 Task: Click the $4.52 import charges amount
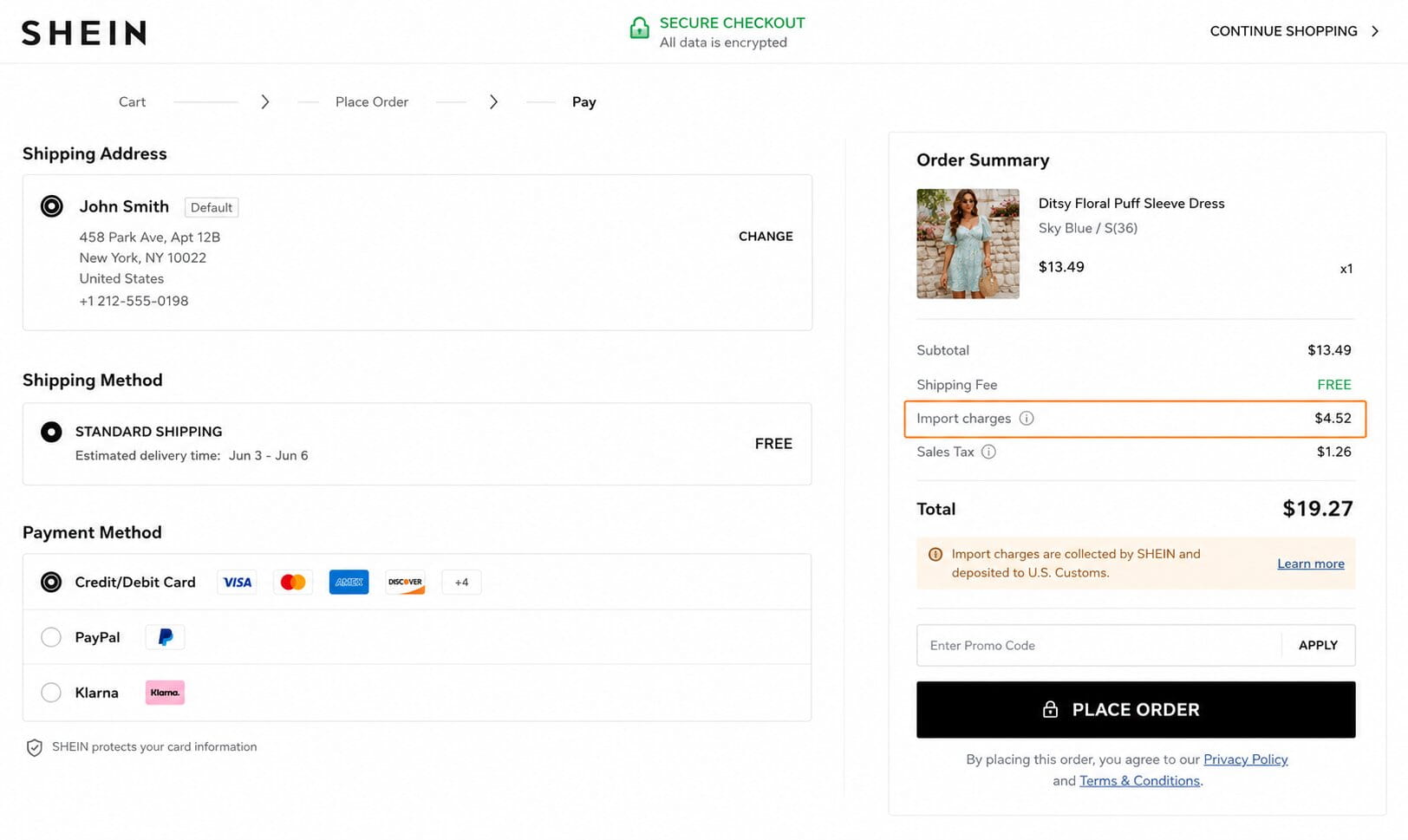point(1333,419)
